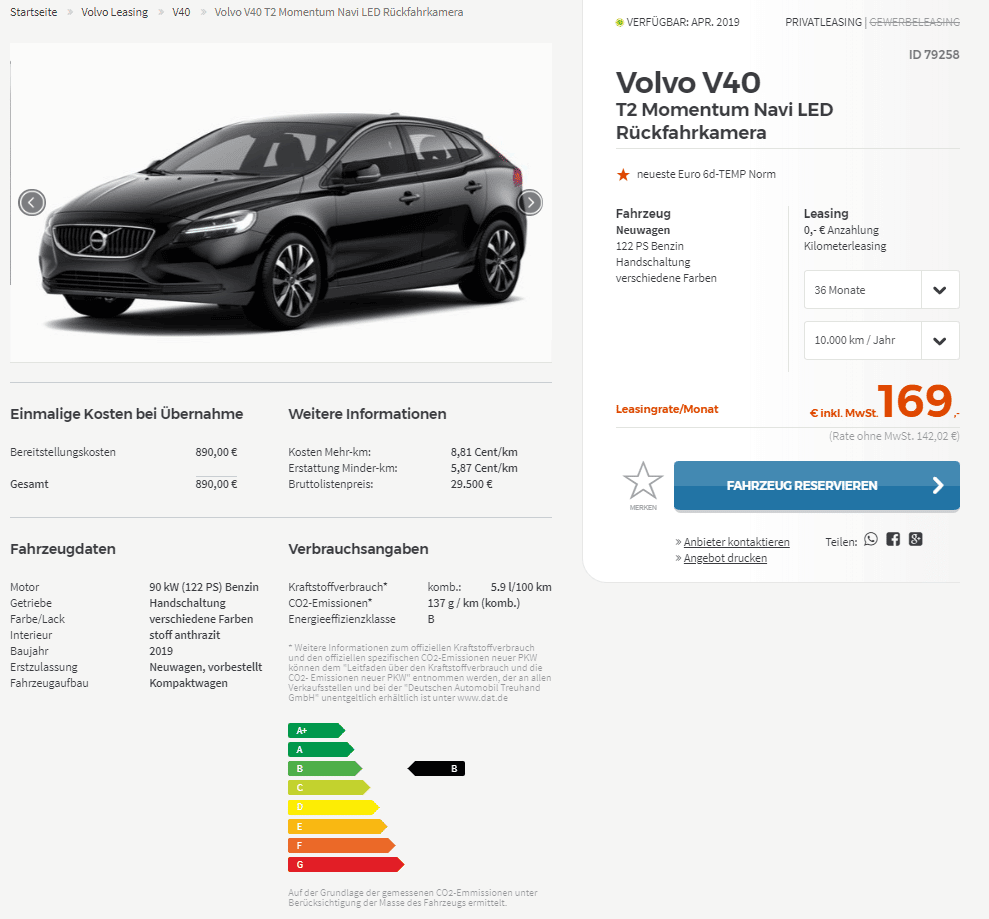The image size is (989, 919).
Task: Open the 10.000 km / Jahr dropdown
Action: (x=881, y=341)
